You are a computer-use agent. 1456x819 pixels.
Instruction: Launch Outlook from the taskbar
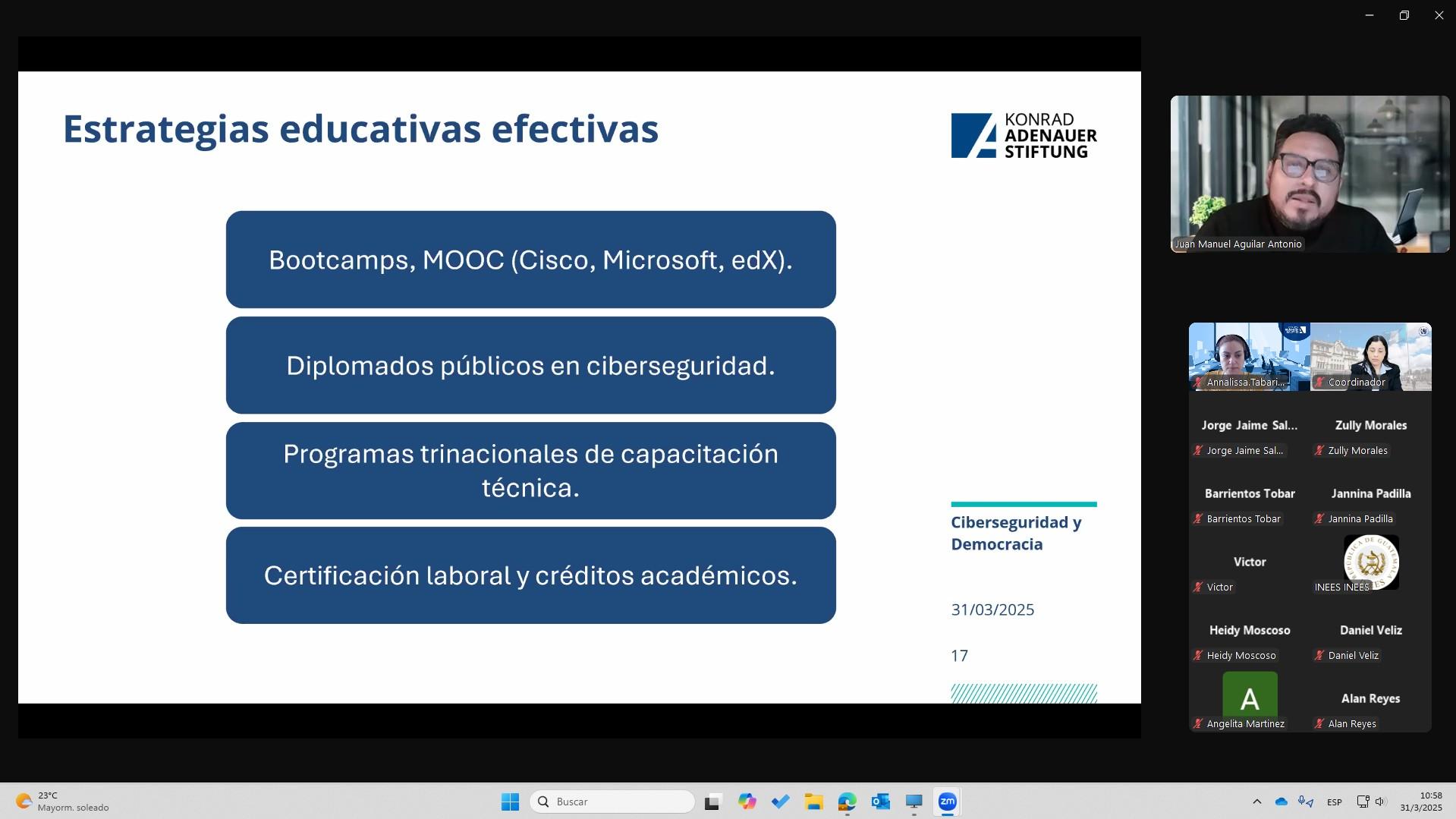(880, 802)
